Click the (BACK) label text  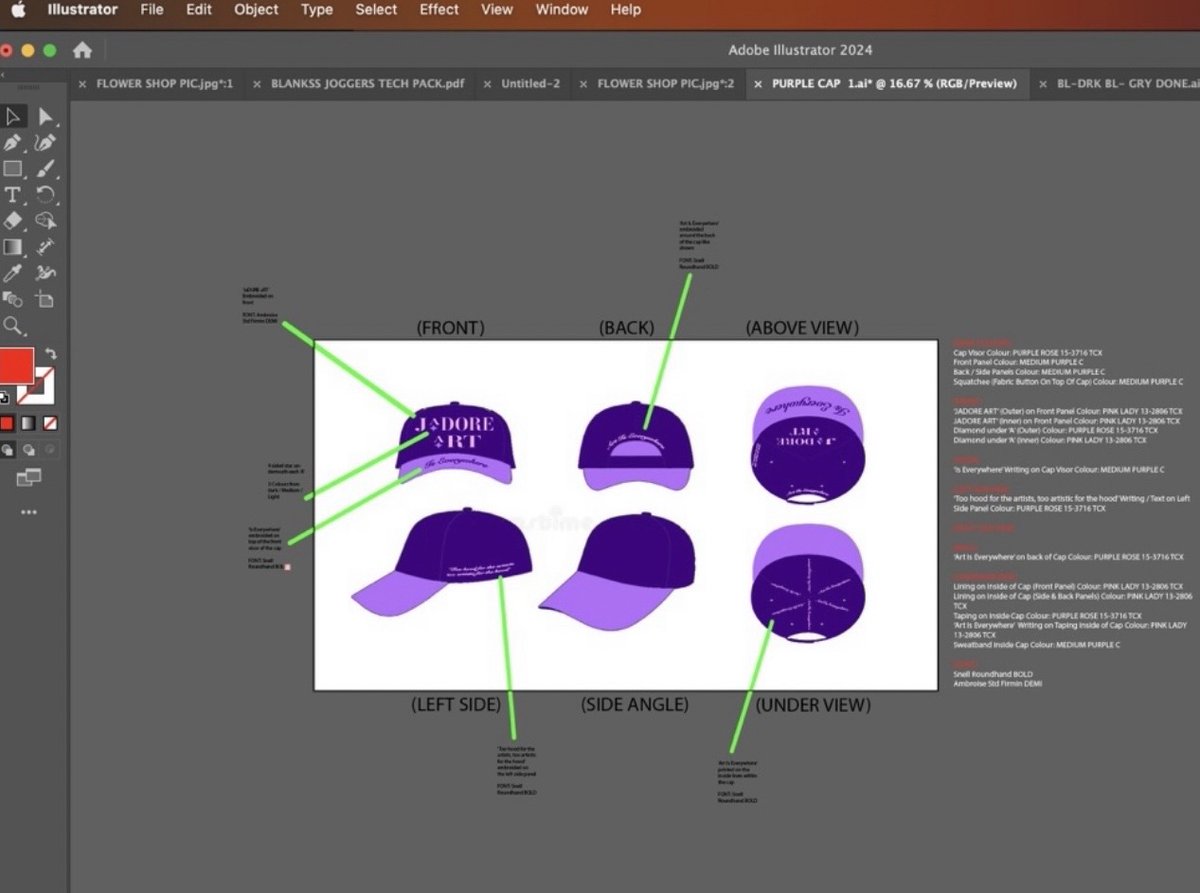coord(626,328)
